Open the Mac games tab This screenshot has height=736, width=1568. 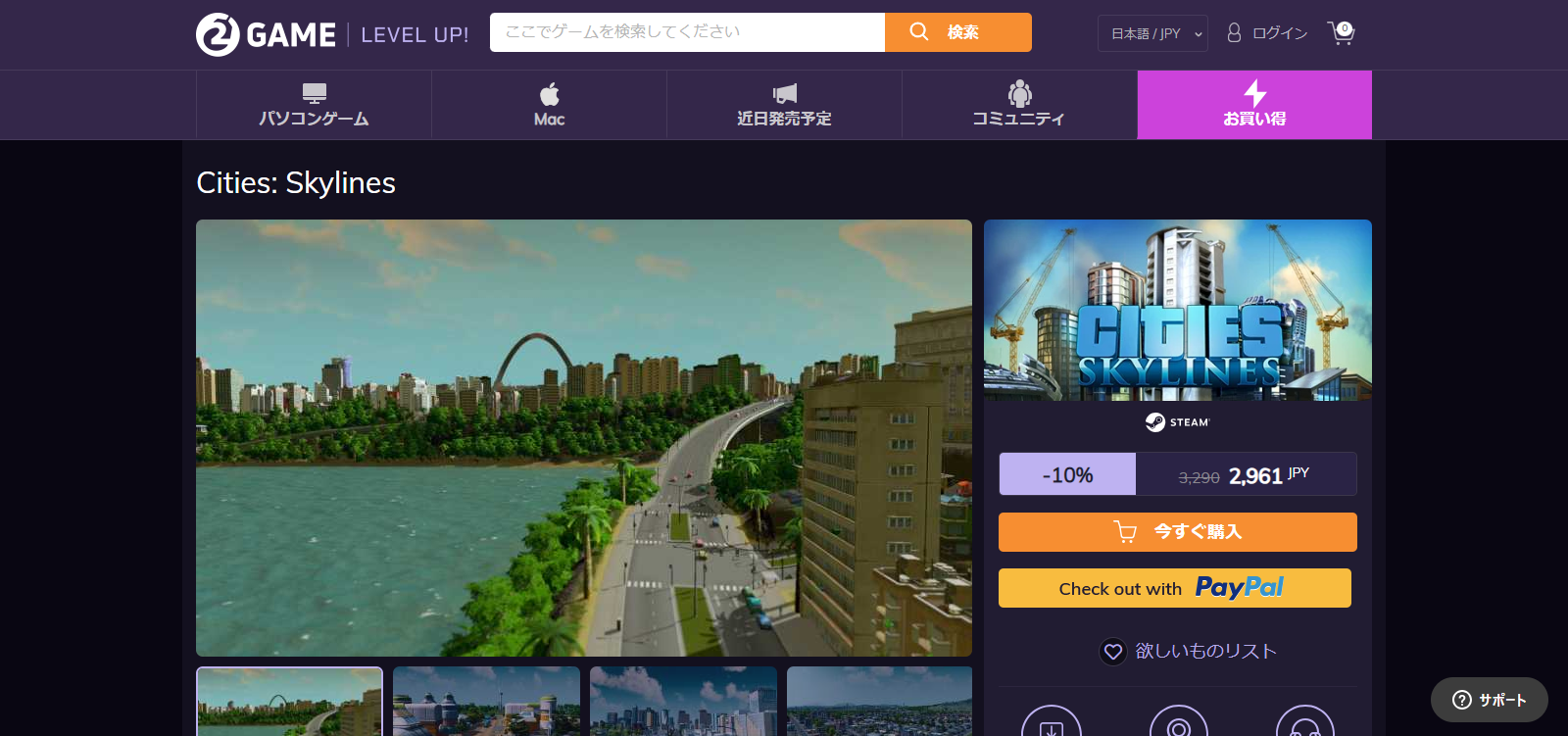(549, 105)
